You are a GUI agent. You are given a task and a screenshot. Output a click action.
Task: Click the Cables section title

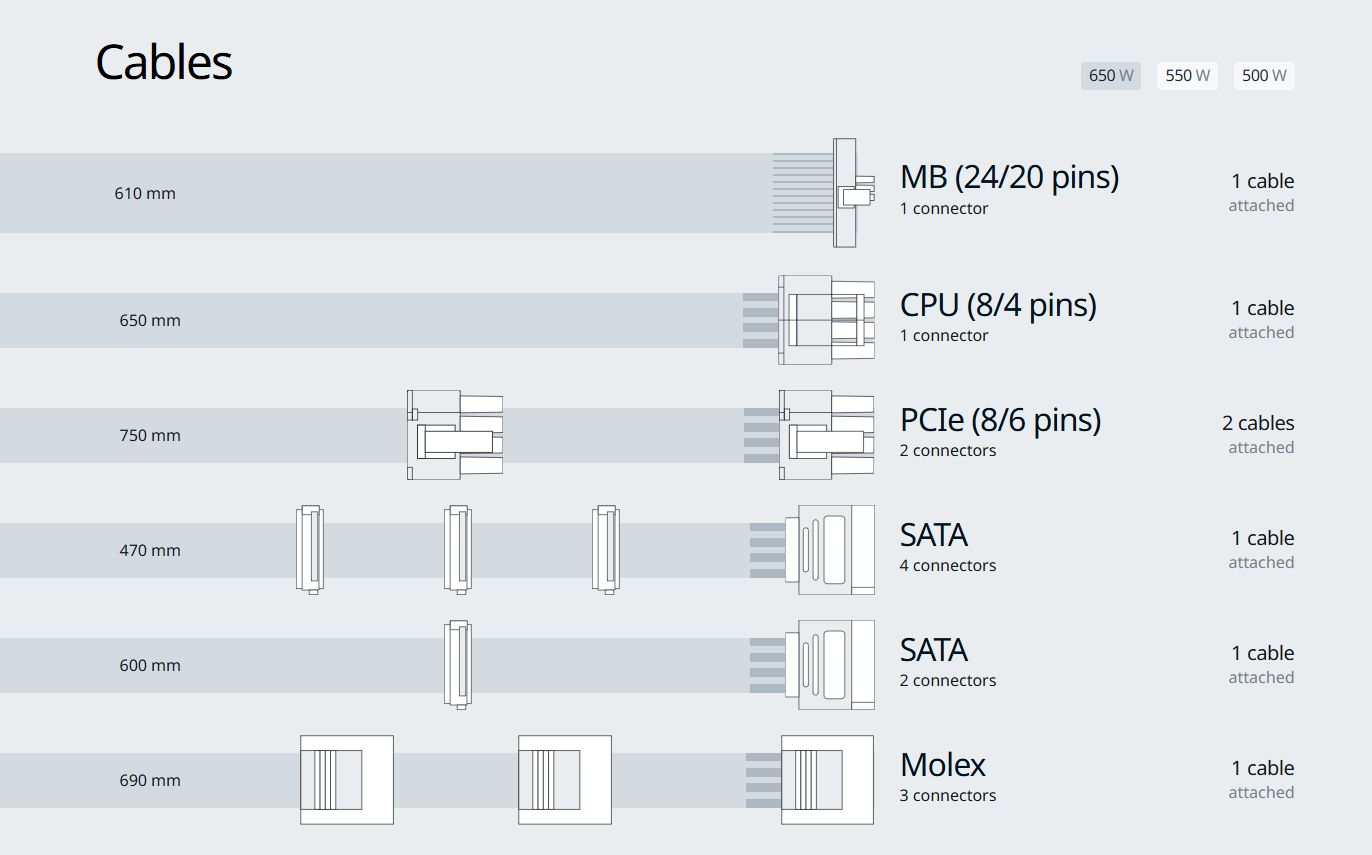pyautogui.click(x=164, y=62)
